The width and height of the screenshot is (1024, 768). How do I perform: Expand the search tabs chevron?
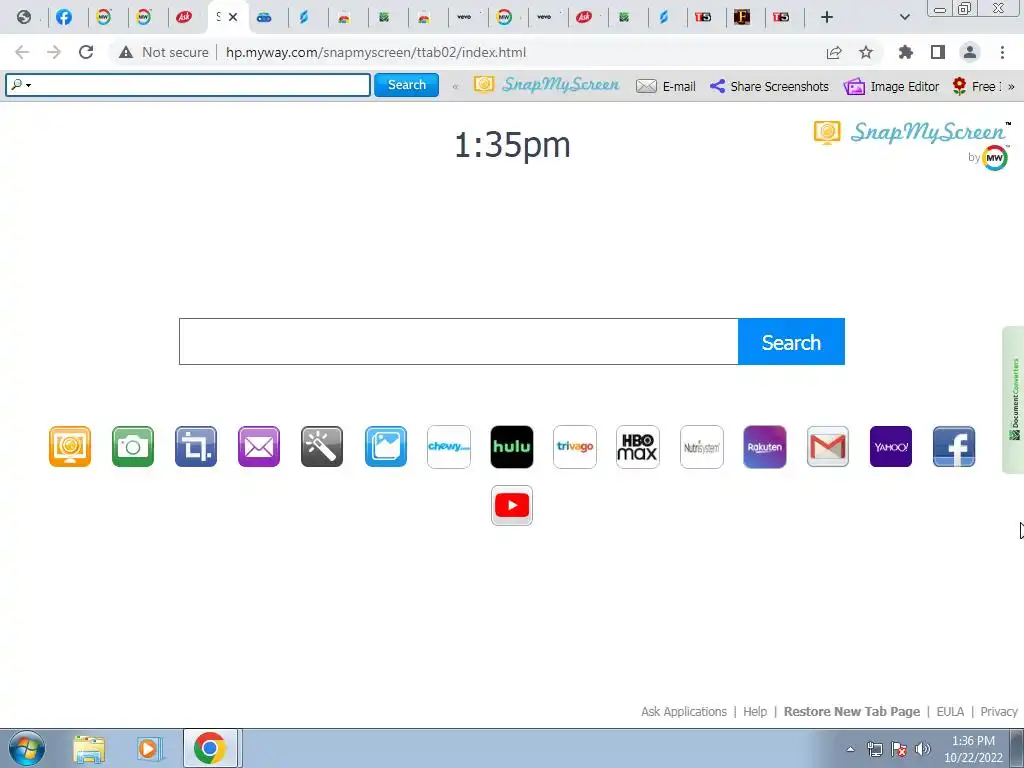point(904,17)
